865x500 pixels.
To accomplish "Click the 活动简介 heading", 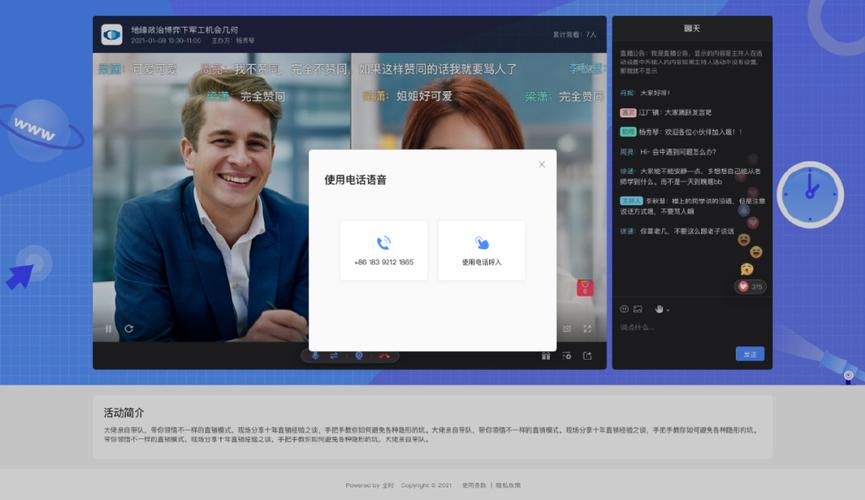I will [x=124, y=412].
